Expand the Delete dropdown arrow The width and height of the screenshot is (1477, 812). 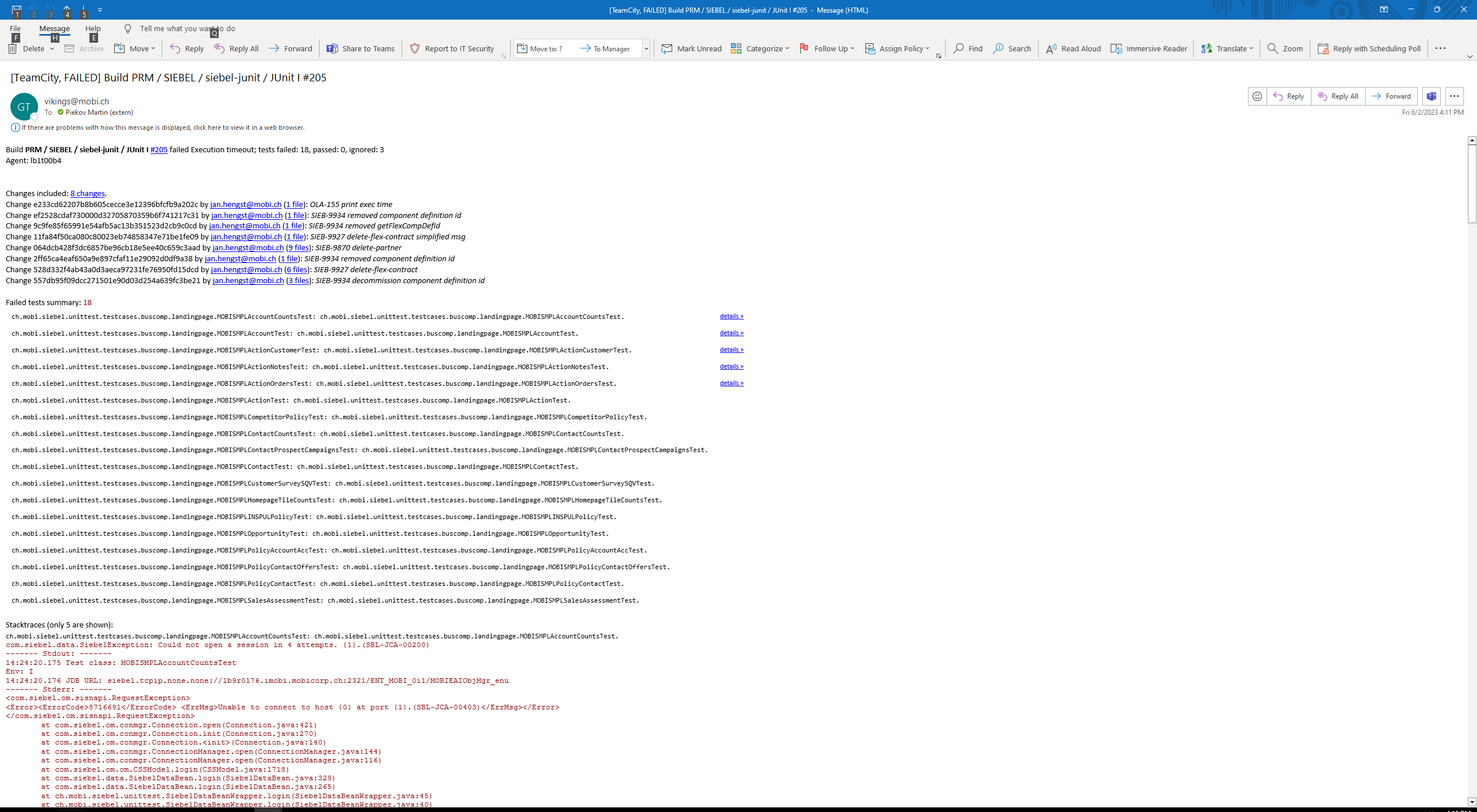coord(52,48)
